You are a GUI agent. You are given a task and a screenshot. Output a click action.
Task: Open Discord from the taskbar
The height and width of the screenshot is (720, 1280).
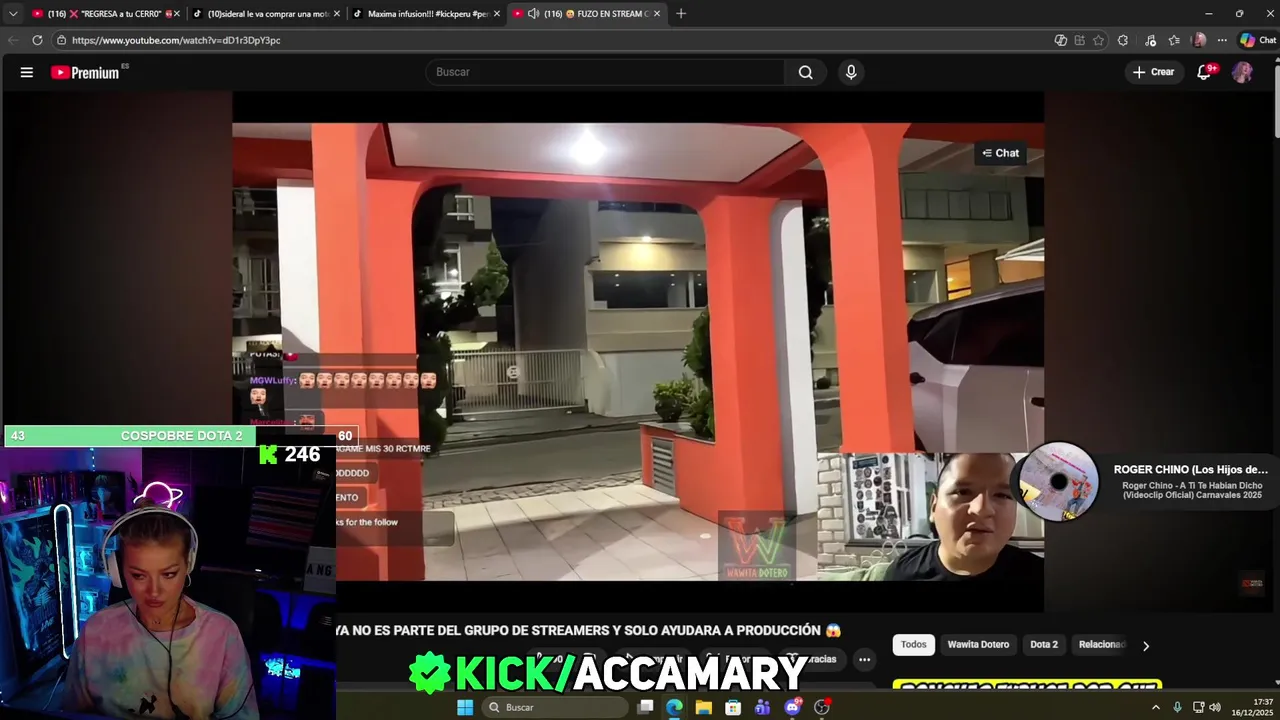pyautogui.click(x=793, y=707)
